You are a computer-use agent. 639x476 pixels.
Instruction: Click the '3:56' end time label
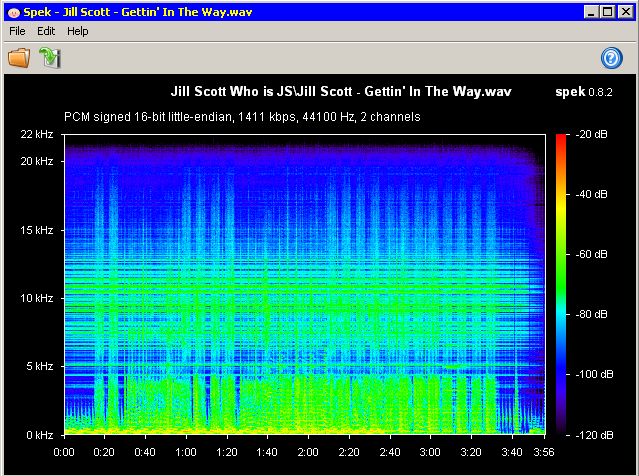click(544, 452)
